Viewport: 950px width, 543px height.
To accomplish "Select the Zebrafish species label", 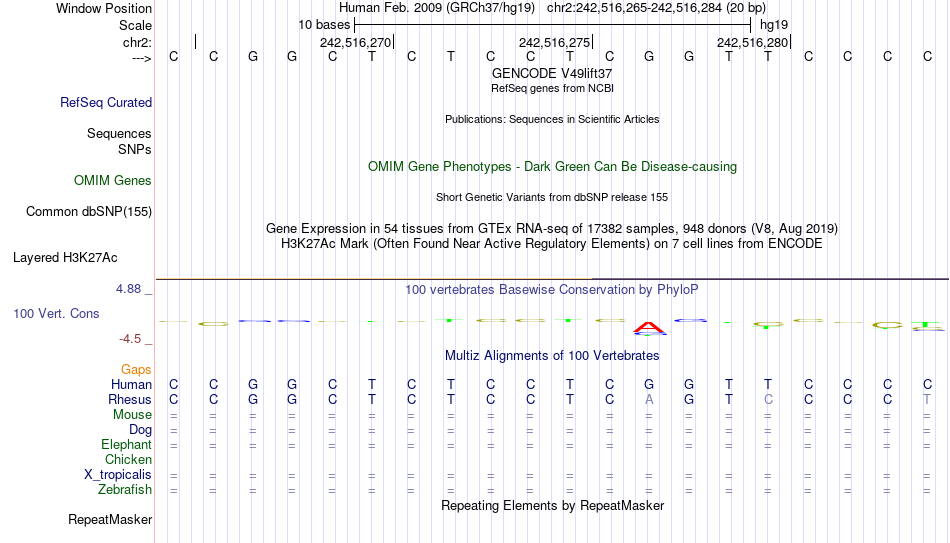I will (x=125, y=489).
